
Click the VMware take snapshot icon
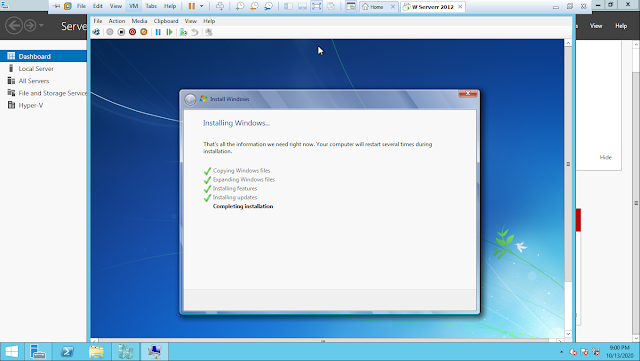tap(240, 6)
